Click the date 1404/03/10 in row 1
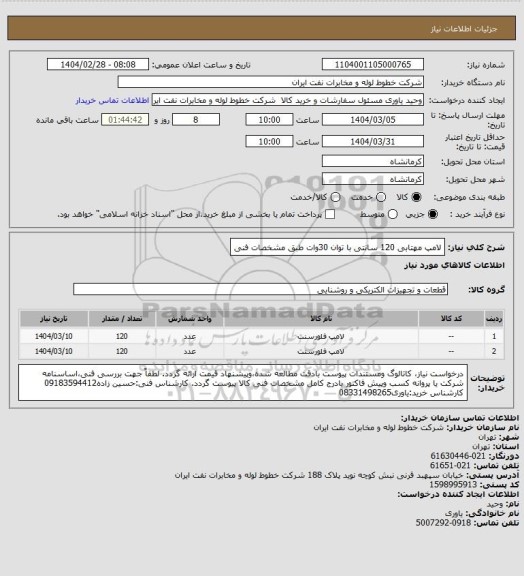 54,336
